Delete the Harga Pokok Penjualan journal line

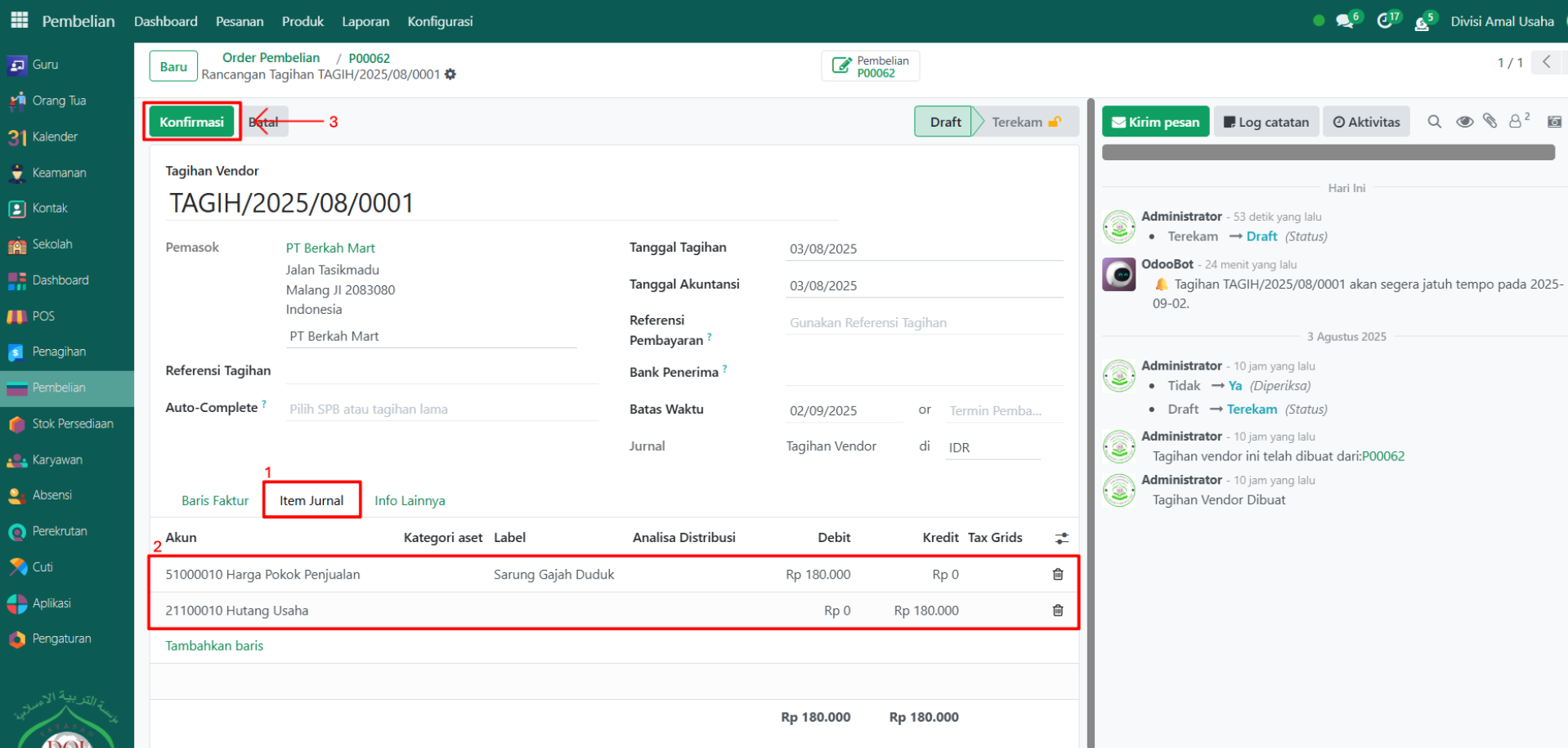coord(1057,575)
